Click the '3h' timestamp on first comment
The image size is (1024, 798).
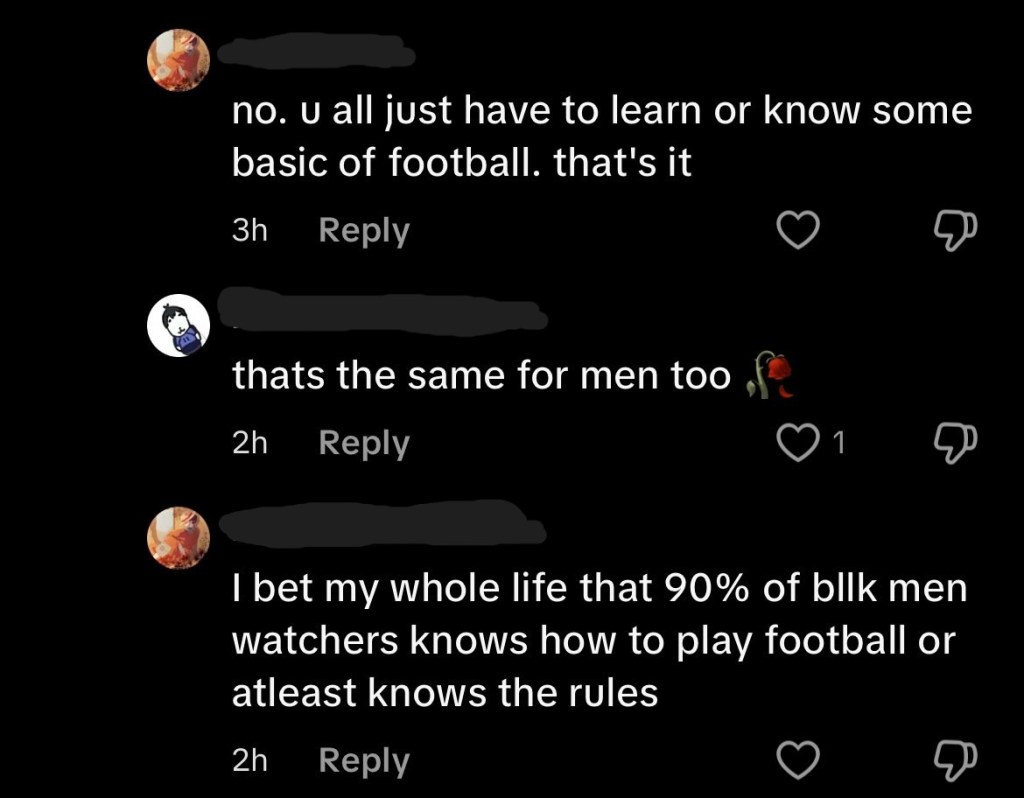pyautogui.click(x=249, y=231)
